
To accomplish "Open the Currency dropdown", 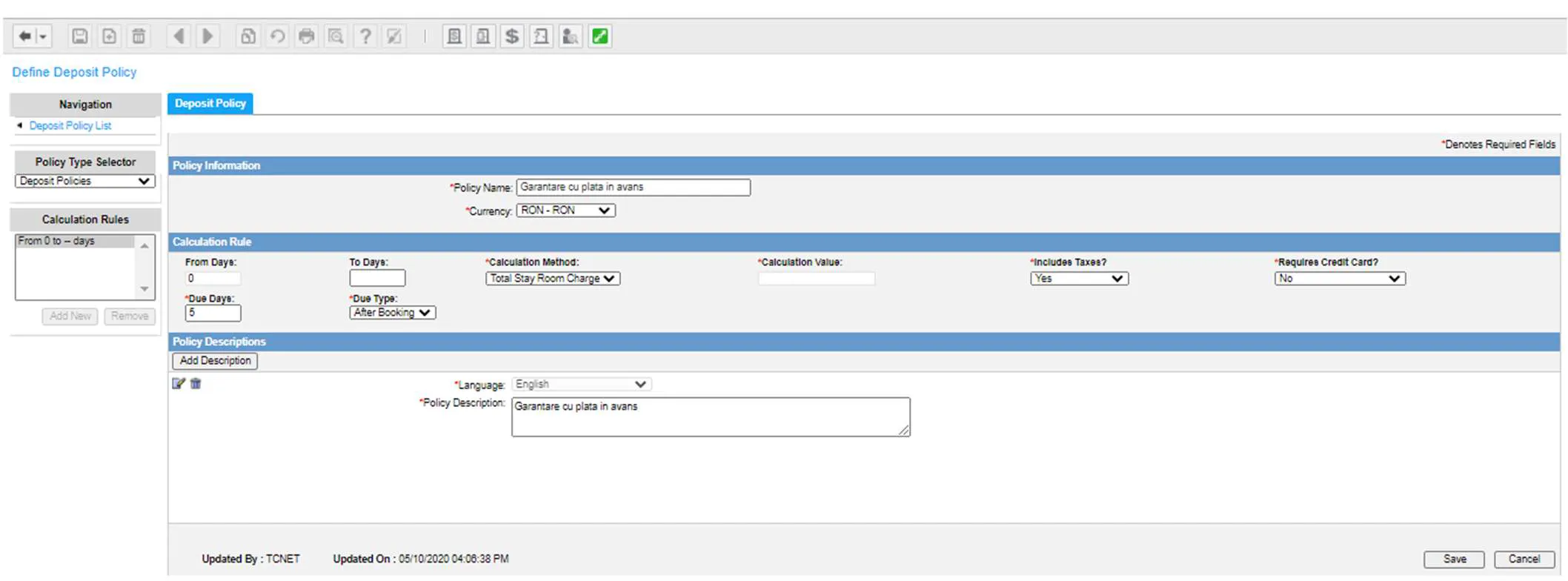I will (x=566, y=210).
